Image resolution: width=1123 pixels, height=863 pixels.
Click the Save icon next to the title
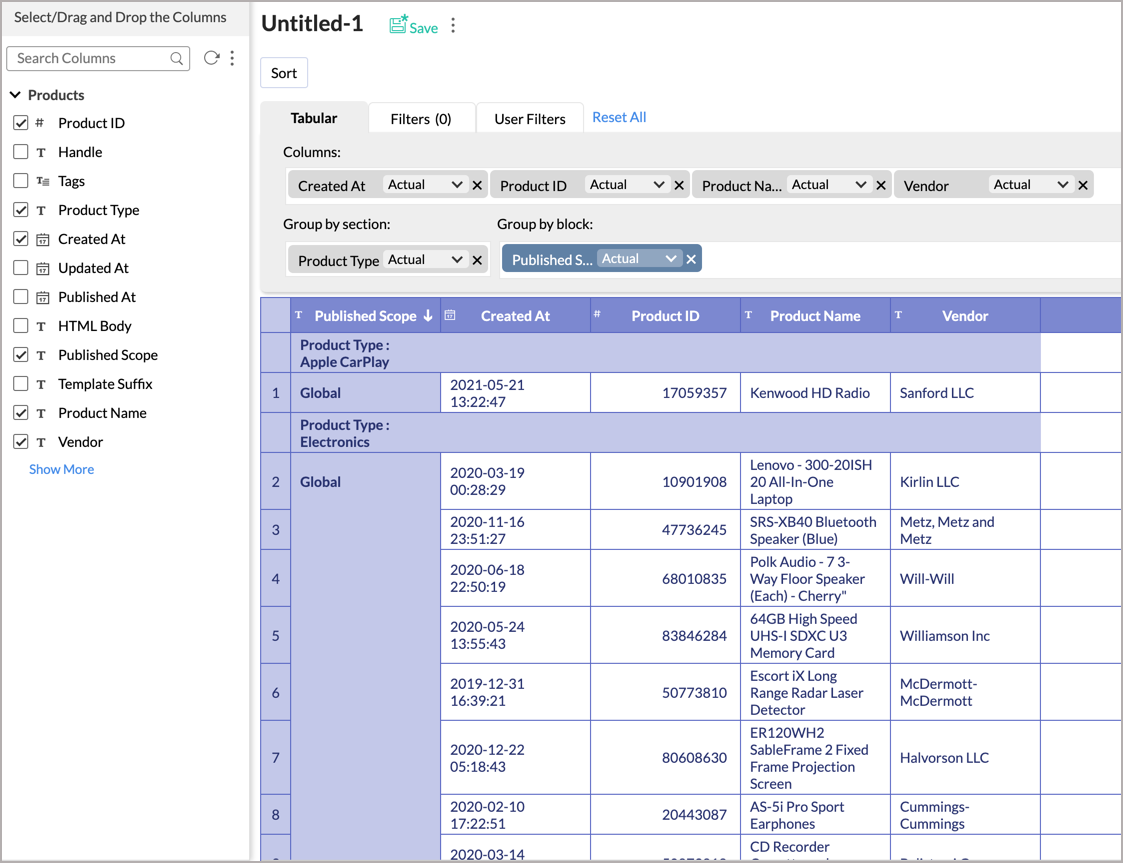tap(399, 26)
